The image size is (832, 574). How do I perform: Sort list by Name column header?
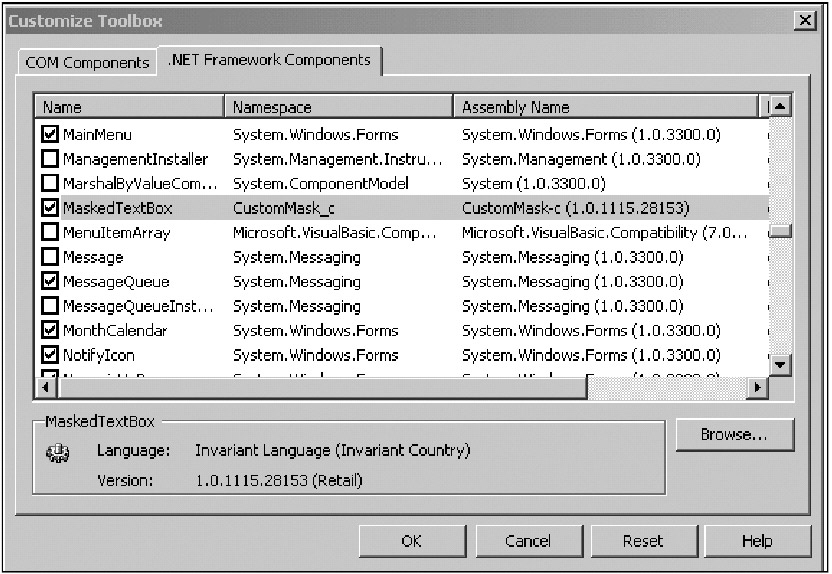129,107
